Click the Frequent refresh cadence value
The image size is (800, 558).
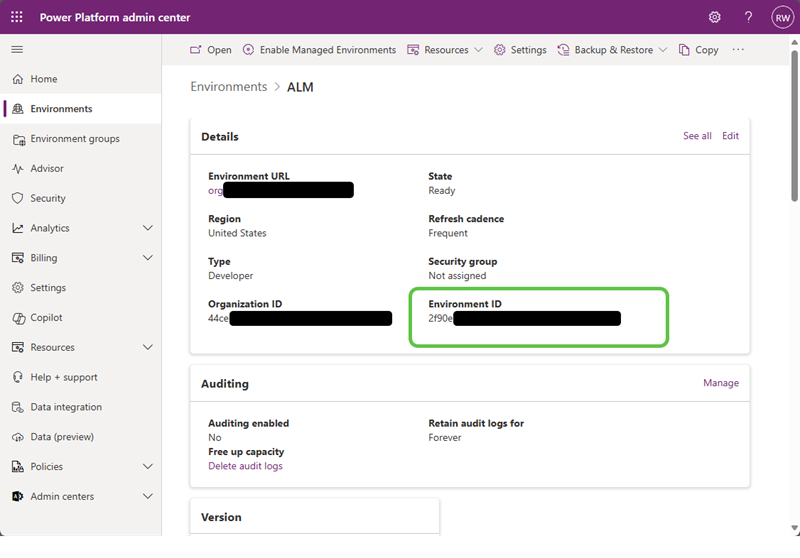point(448,233)
